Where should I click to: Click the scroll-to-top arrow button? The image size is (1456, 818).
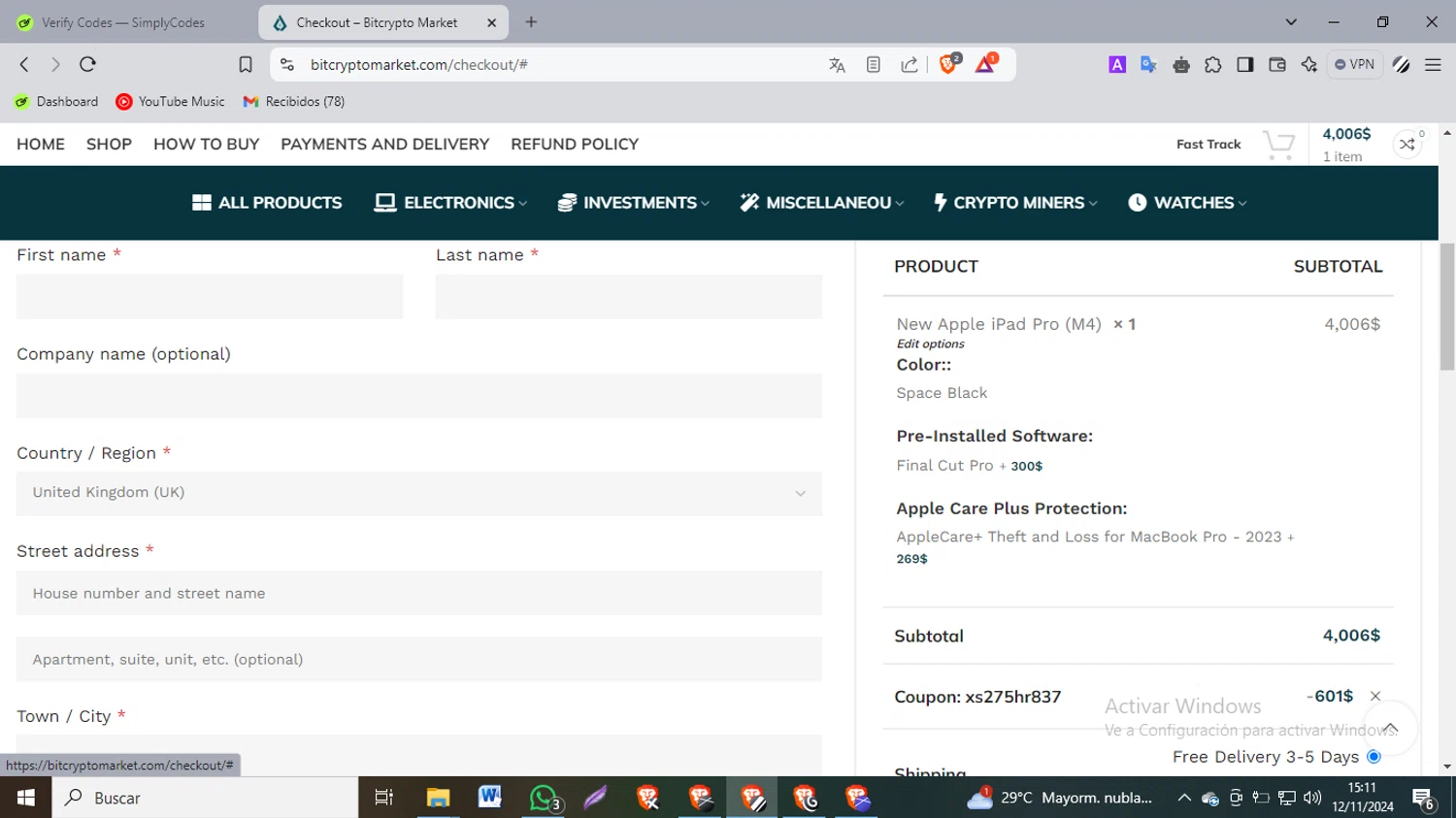(x=1390, y=728)
